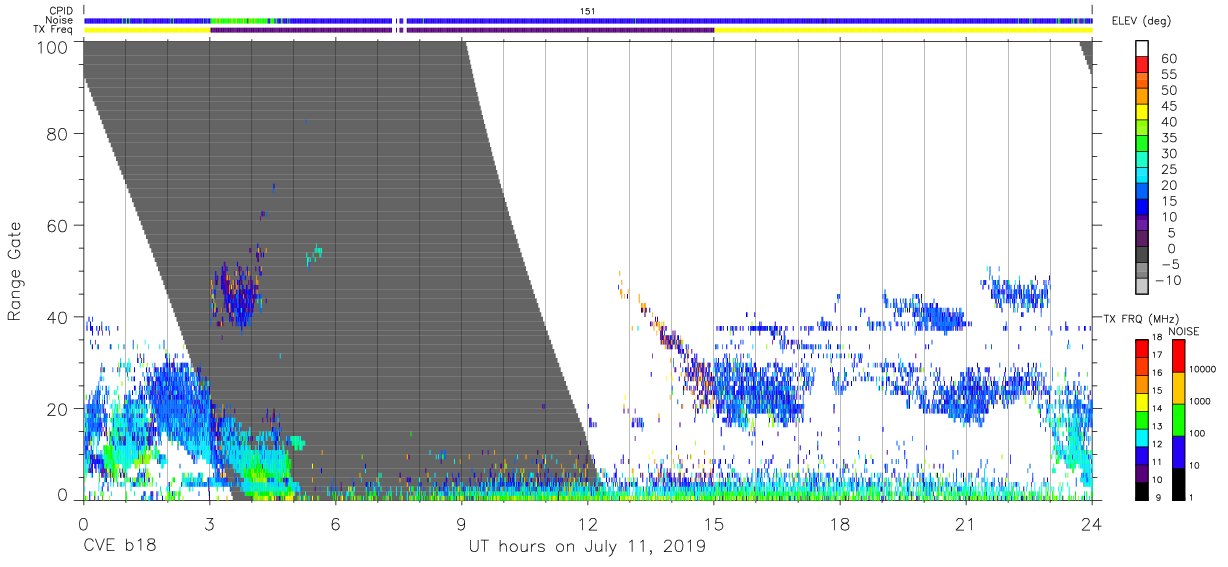Image resolution: width=1228 pixels, height=567 pixels.
Task: Click the 9 hour tick on UT axis
Action: click(x=461, y=523)
